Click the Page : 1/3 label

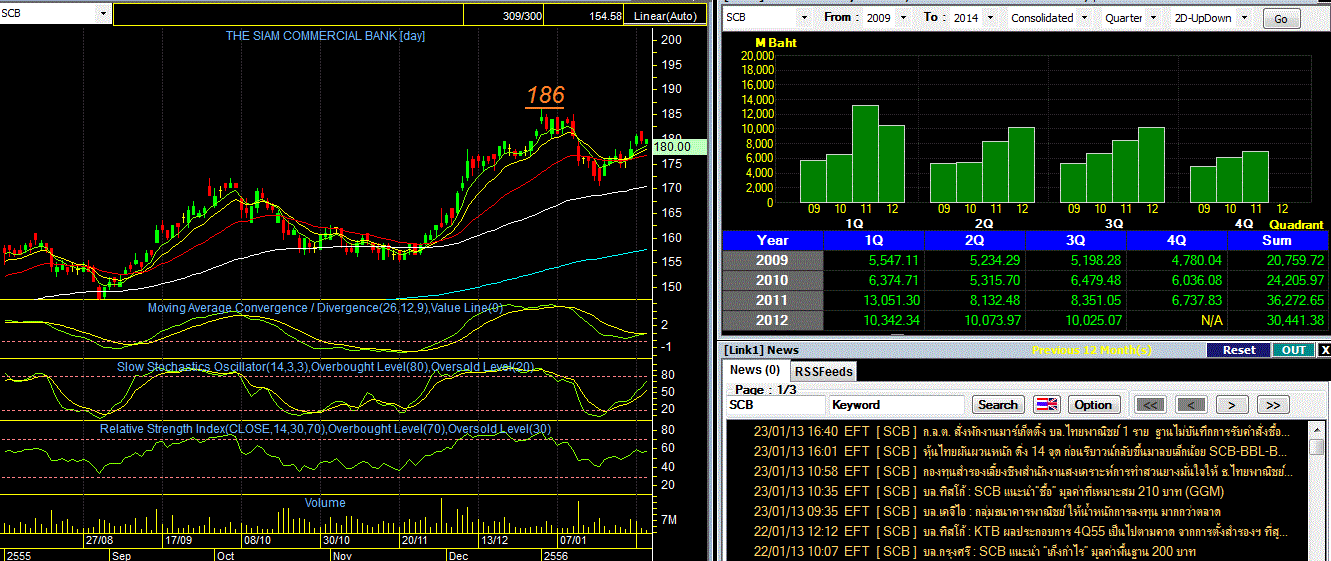pyautogui.click(x=765, y=389)
